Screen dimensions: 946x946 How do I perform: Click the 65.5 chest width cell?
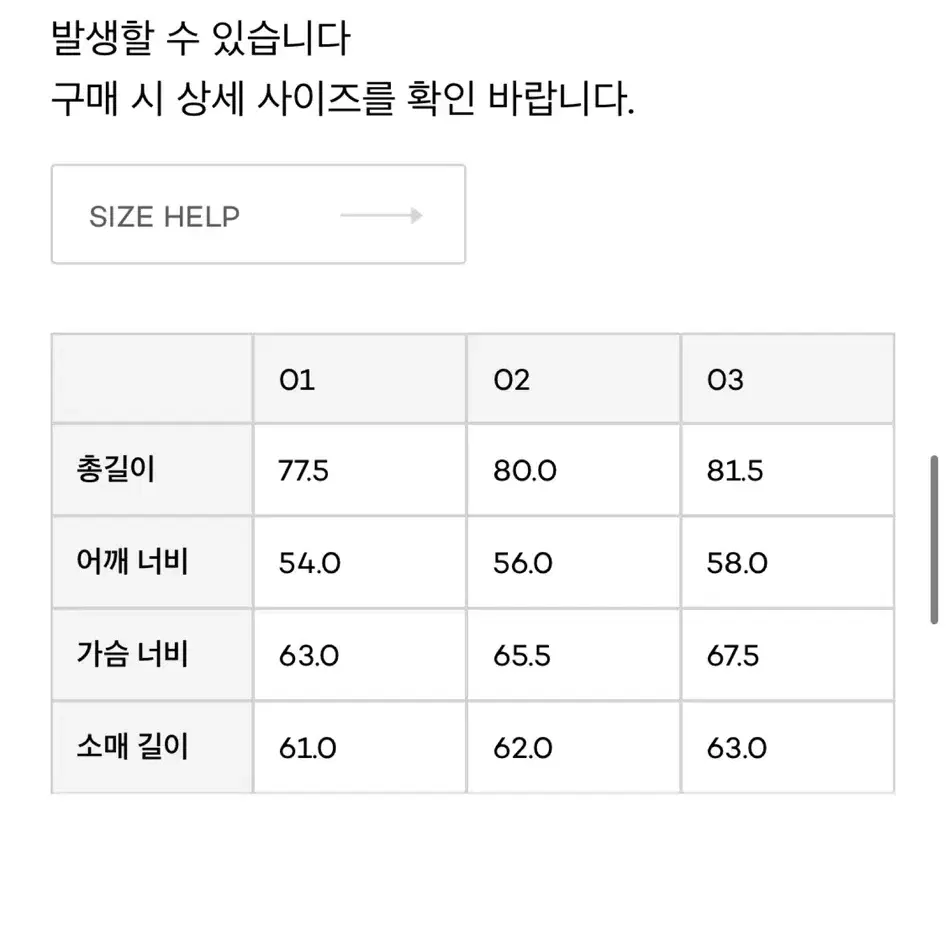point(574,655)
